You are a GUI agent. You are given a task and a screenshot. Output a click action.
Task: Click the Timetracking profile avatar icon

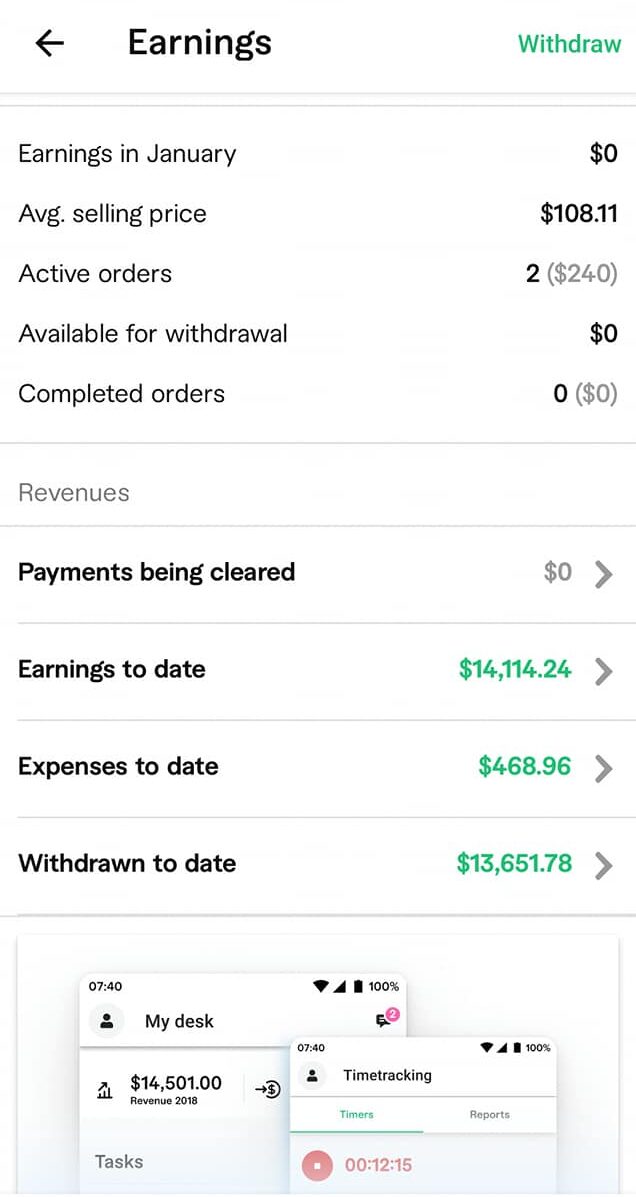point(313,1076)
